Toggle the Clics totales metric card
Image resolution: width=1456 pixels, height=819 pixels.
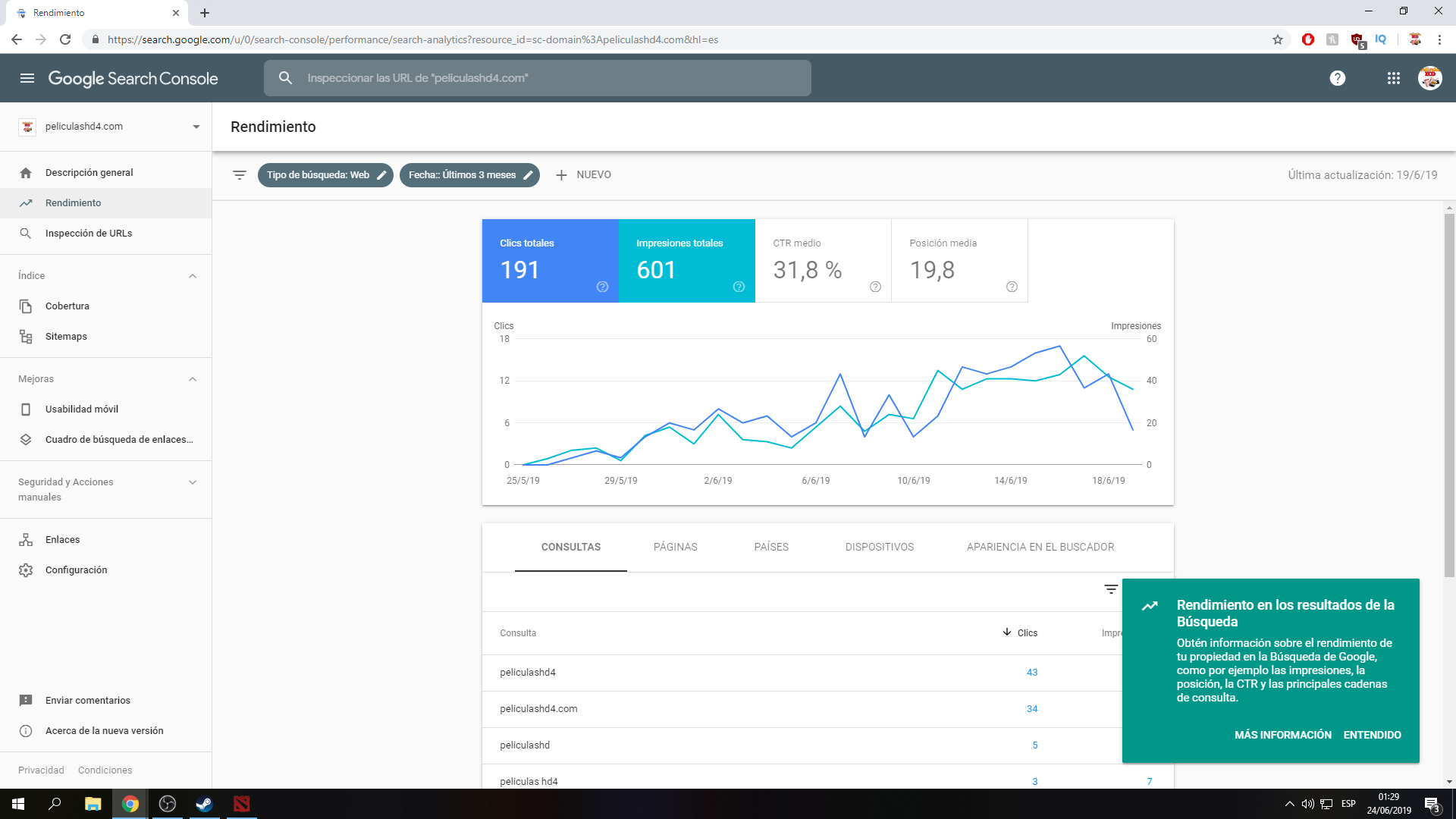(x=551, y=261)
